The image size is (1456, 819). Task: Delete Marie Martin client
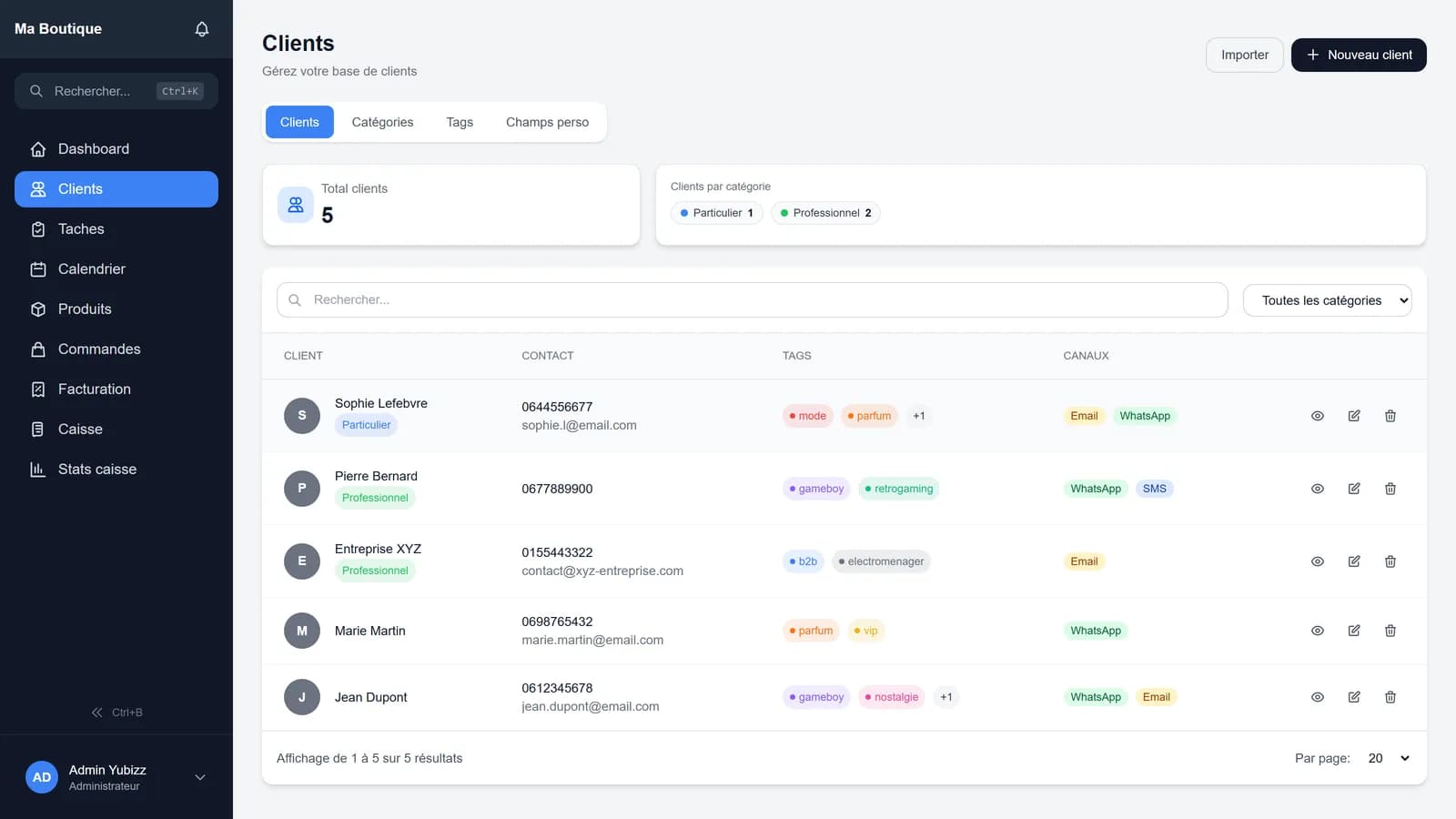[1390, 631]
